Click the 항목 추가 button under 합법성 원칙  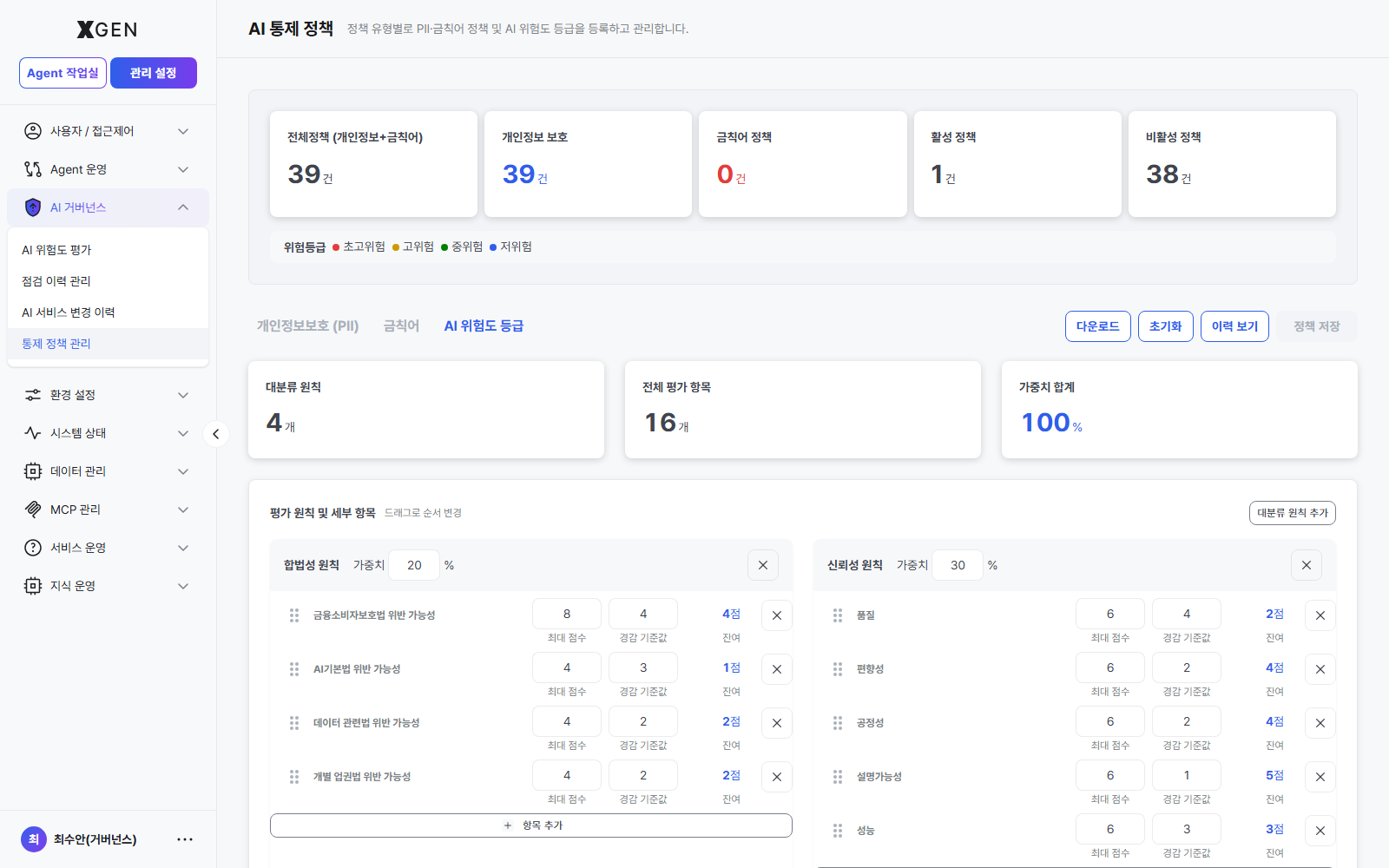click(531, 825)
